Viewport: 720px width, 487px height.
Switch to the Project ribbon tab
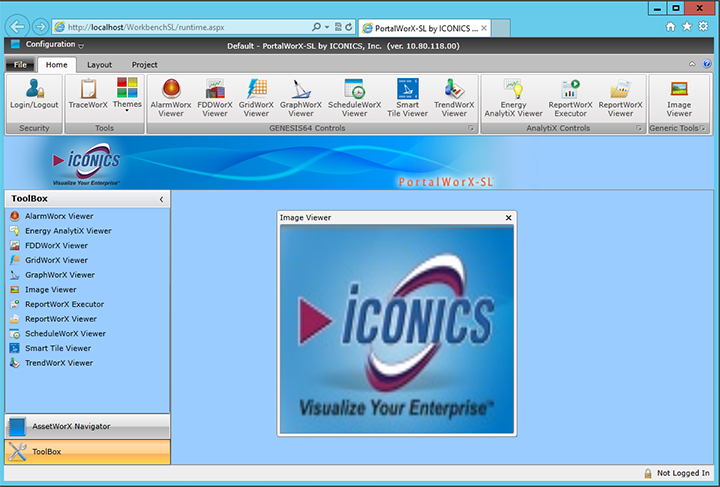point(145,65)
